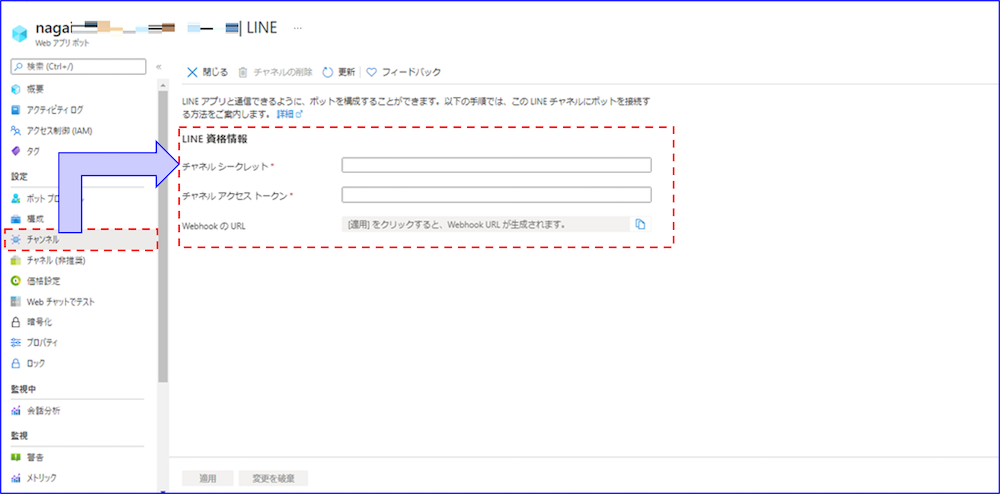Click the 更新 refresh command
This screenshot has height=494, width=1000.
(x=339, y=72)
